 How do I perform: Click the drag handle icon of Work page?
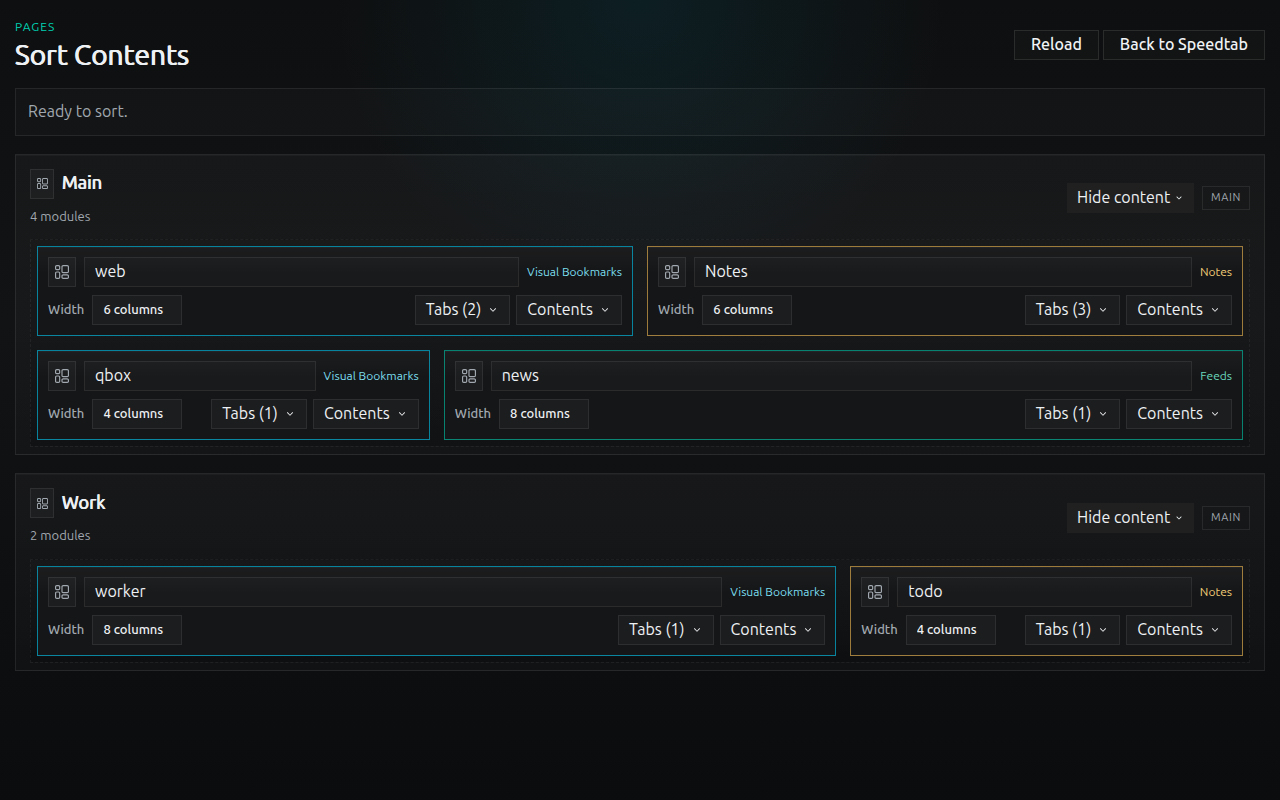point(42,504)
